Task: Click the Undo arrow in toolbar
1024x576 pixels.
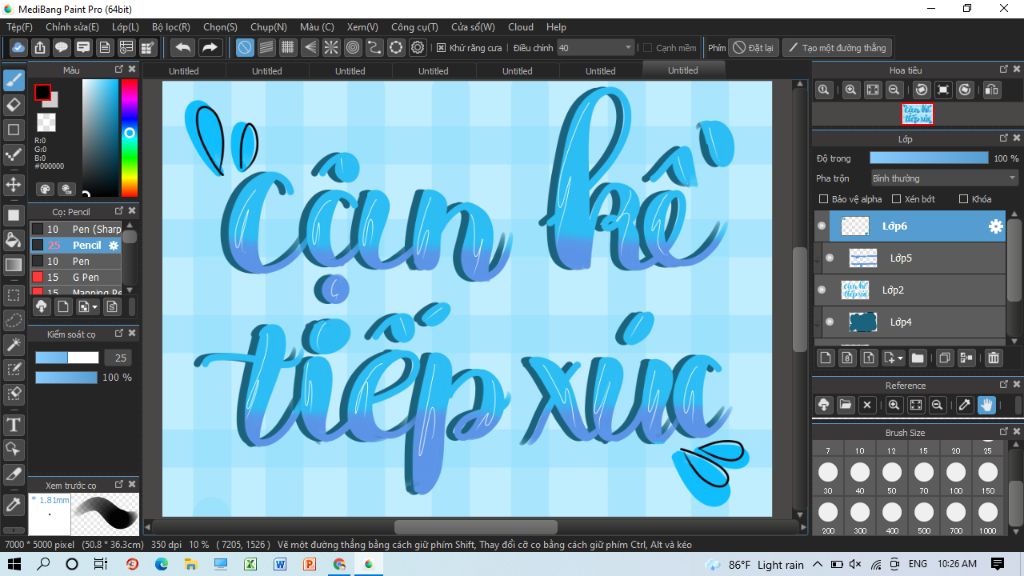Action: [x=184, y=48]
